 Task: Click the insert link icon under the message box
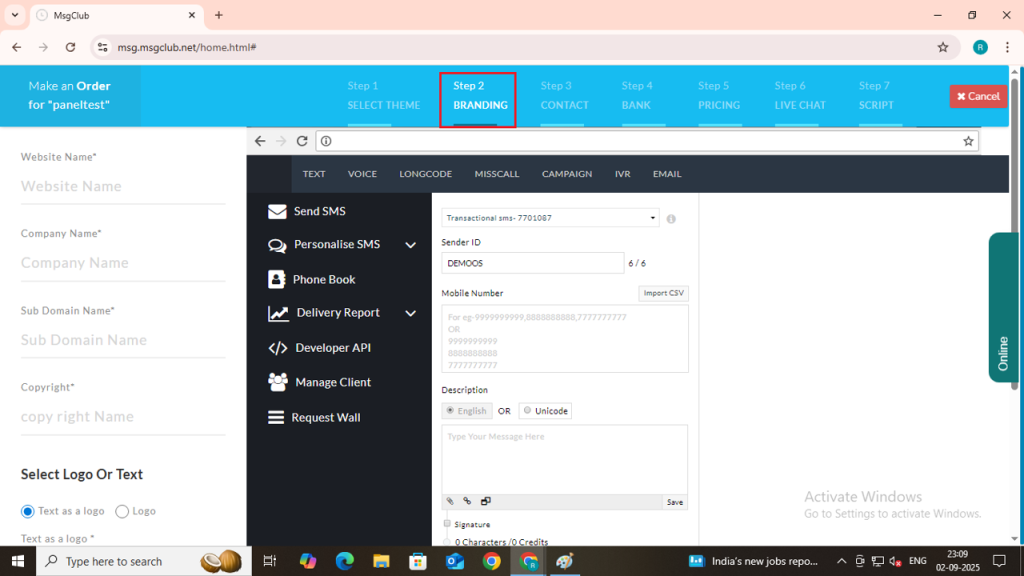467,502
